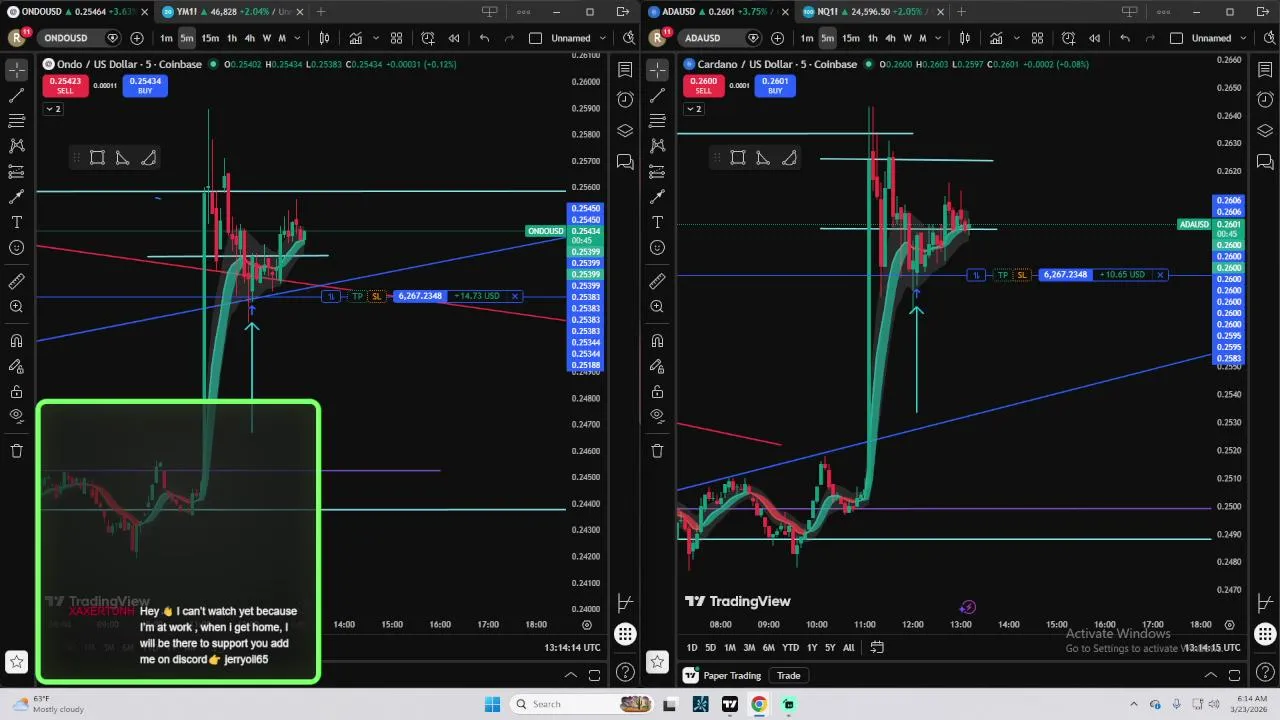Toggle magnet mode in ADAUSD window

pos(657,341)
